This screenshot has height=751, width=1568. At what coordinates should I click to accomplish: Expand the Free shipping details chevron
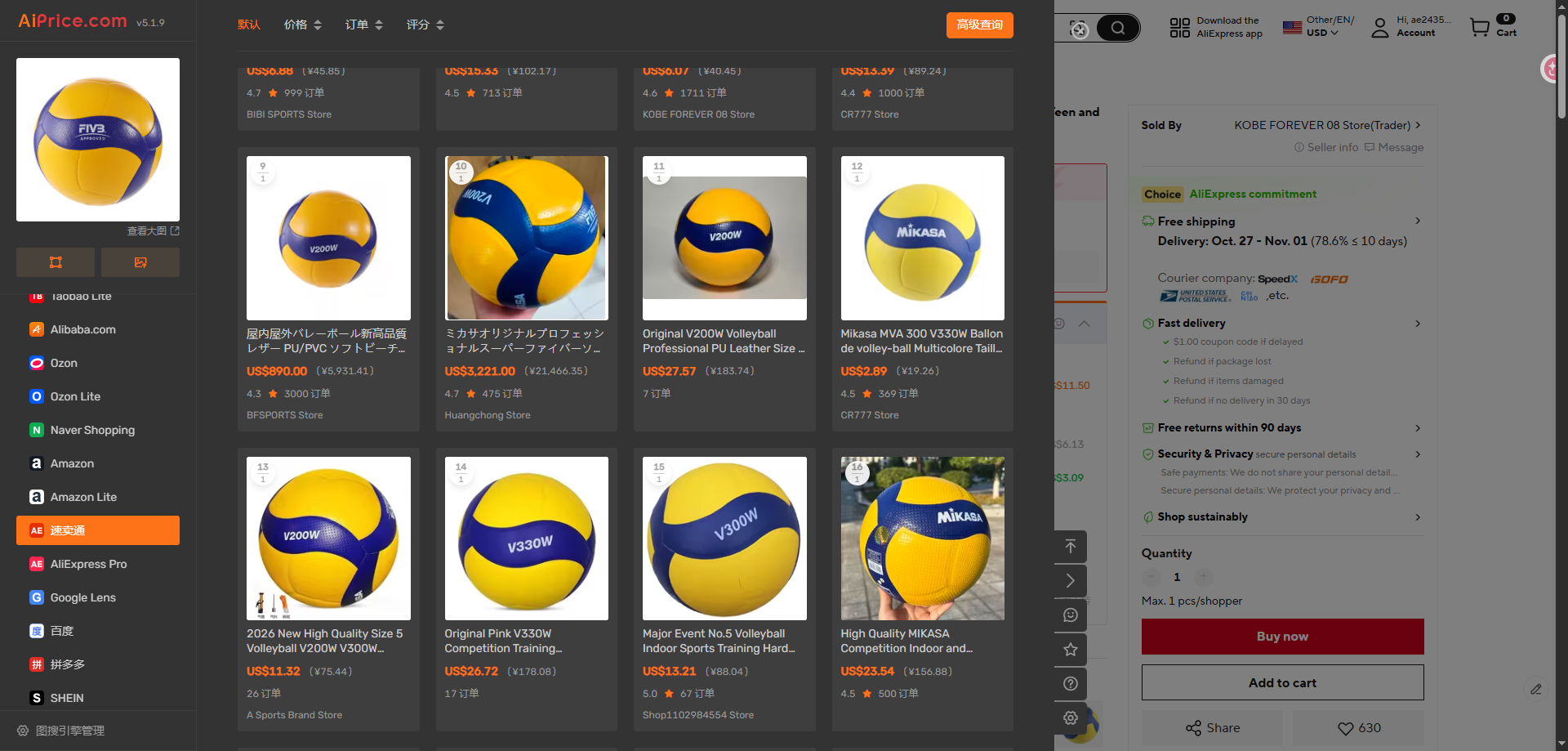[1418, 221]
